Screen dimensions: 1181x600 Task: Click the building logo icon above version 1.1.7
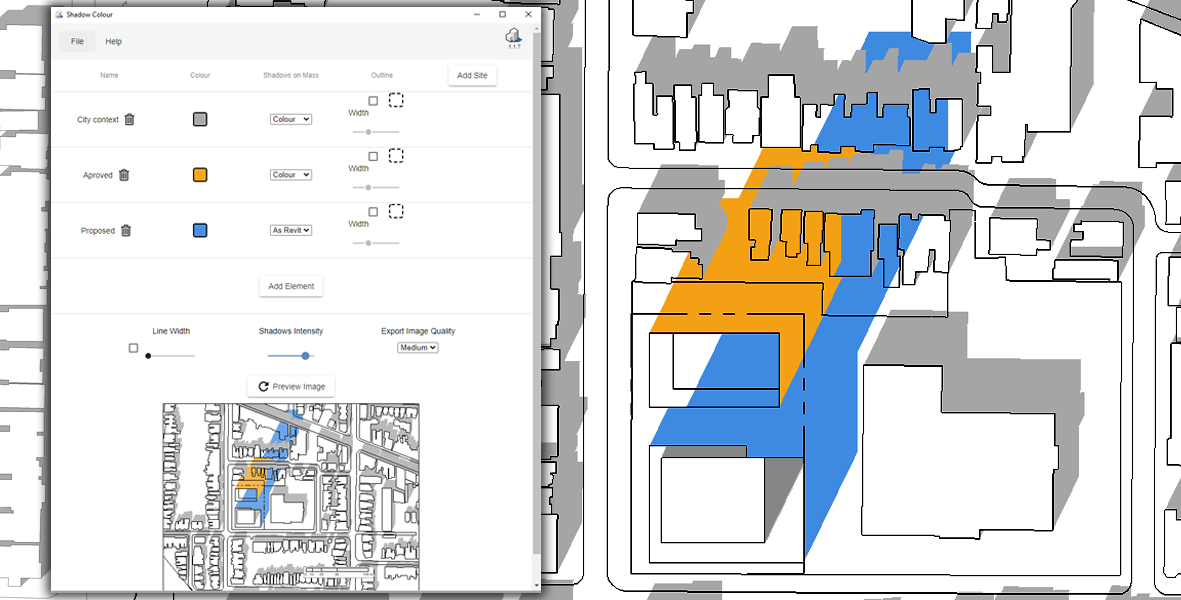pos(514,35)
